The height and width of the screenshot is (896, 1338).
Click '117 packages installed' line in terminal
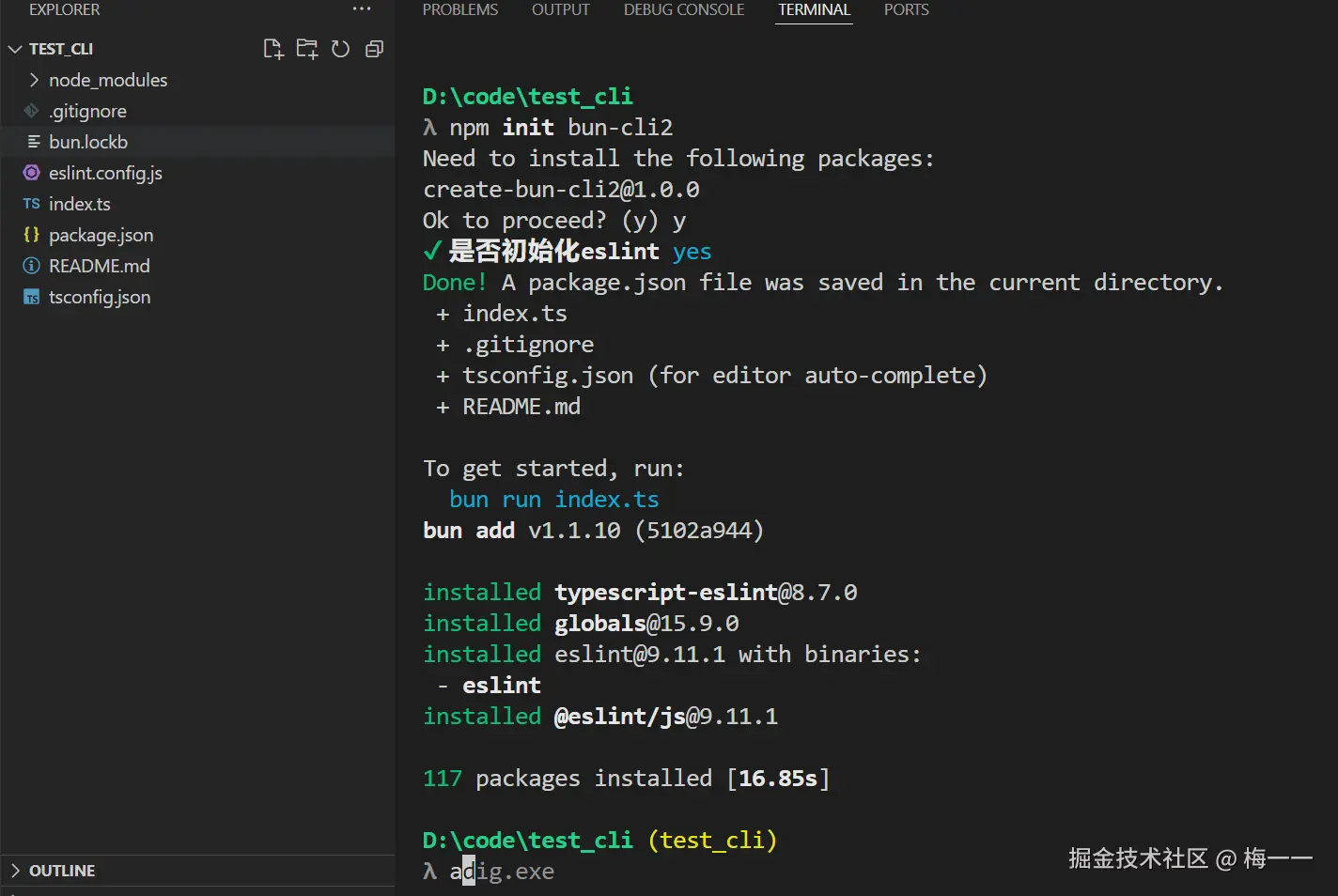pyautogui.click(x=626, y=778)
